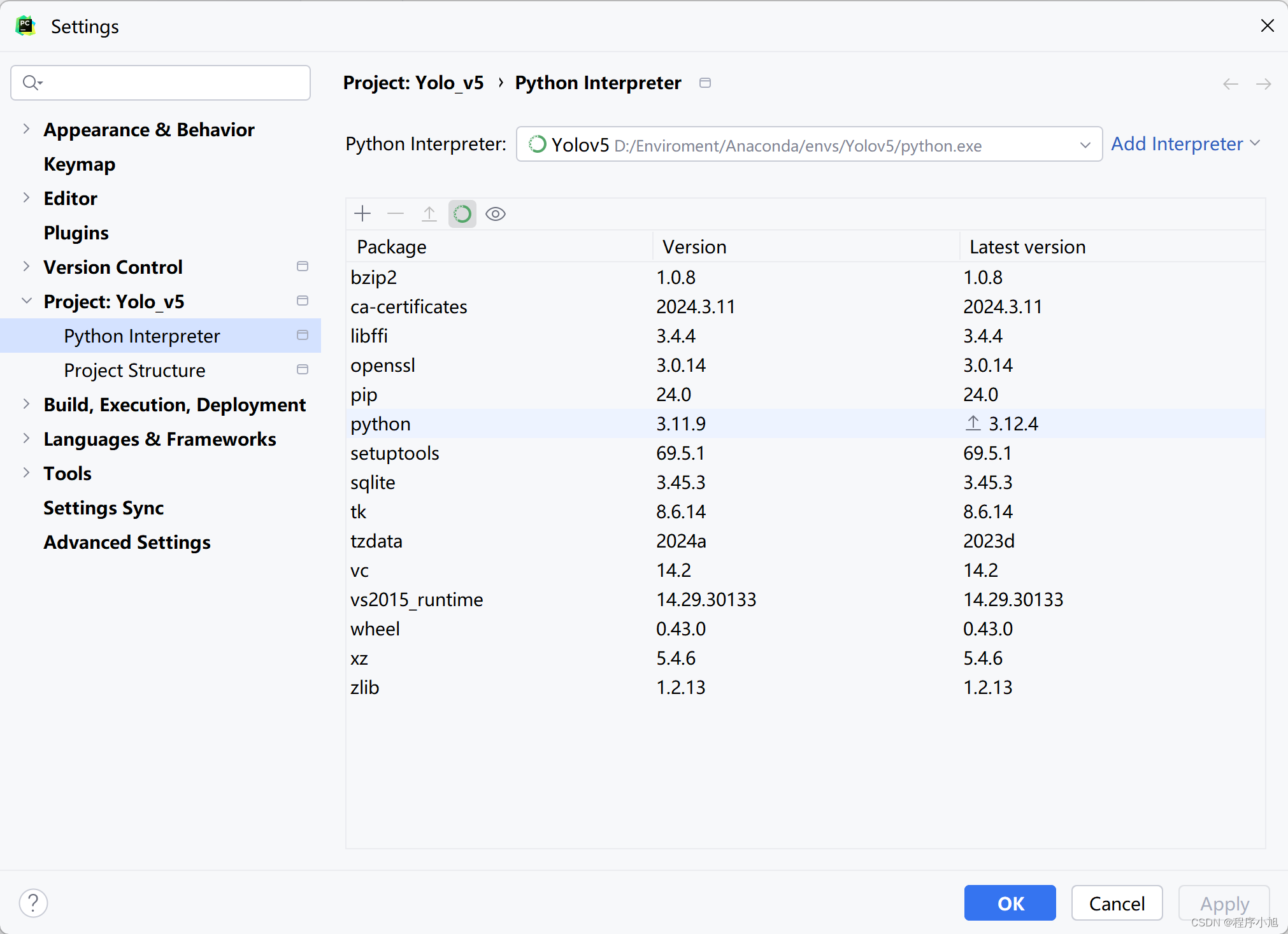This screenshot has height=934, width=1288.
Task: Toggle show early releases eye icon
Action: click(496, 214)
